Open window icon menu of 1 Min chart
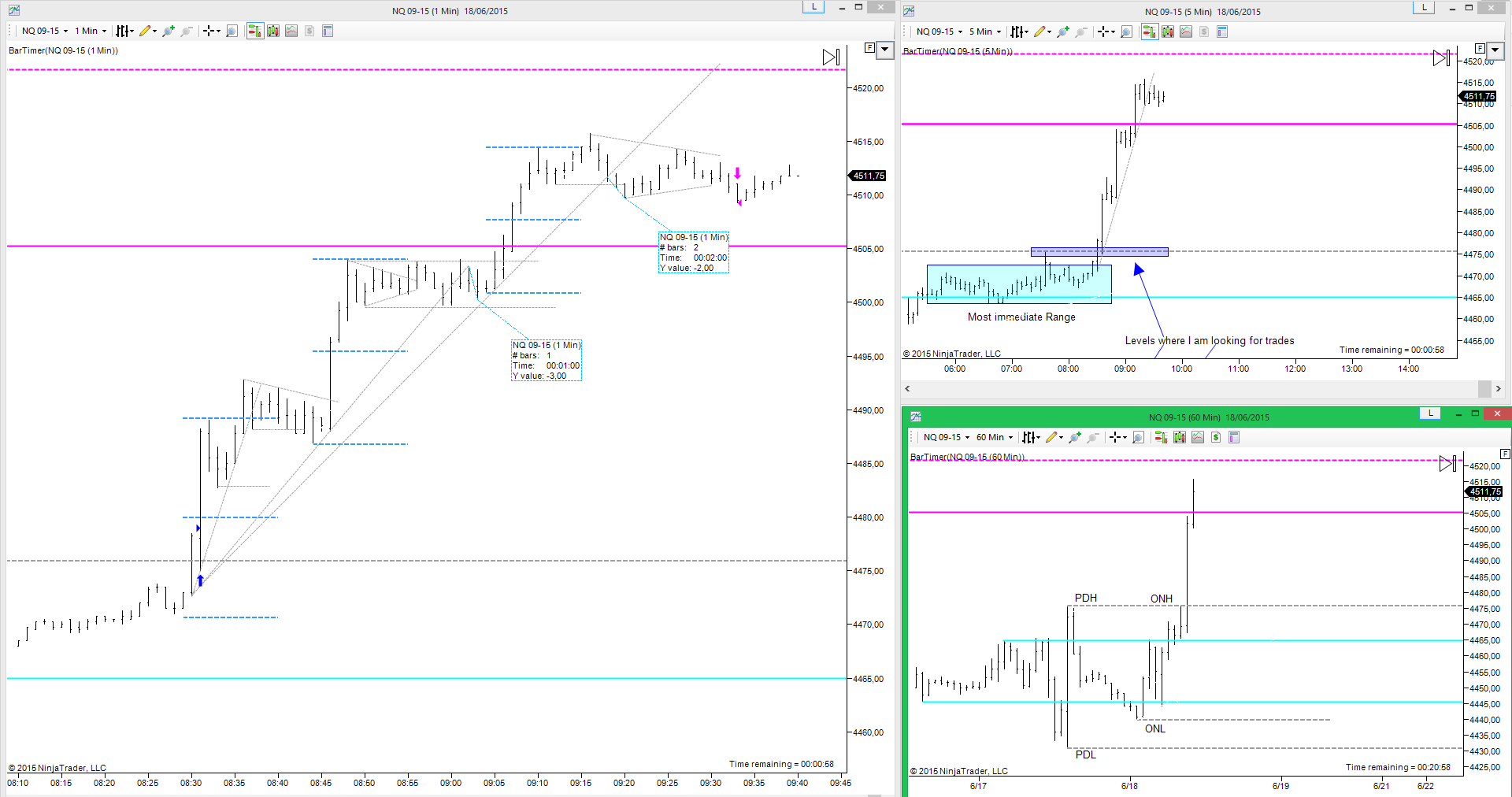 click(x=14, y=10)
